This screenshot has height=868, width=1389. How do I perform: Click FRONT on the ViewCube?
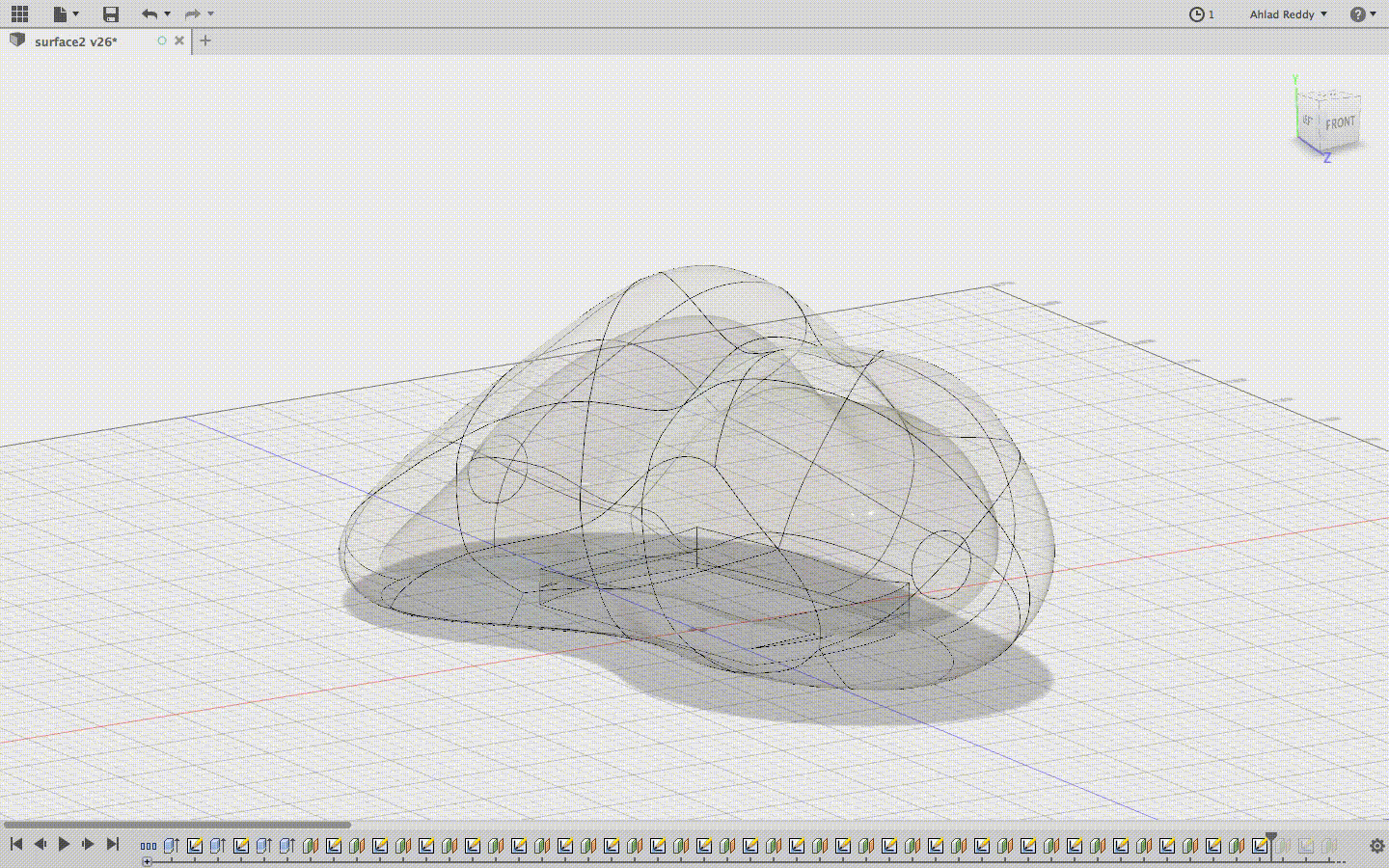(x=1340, y=122)
